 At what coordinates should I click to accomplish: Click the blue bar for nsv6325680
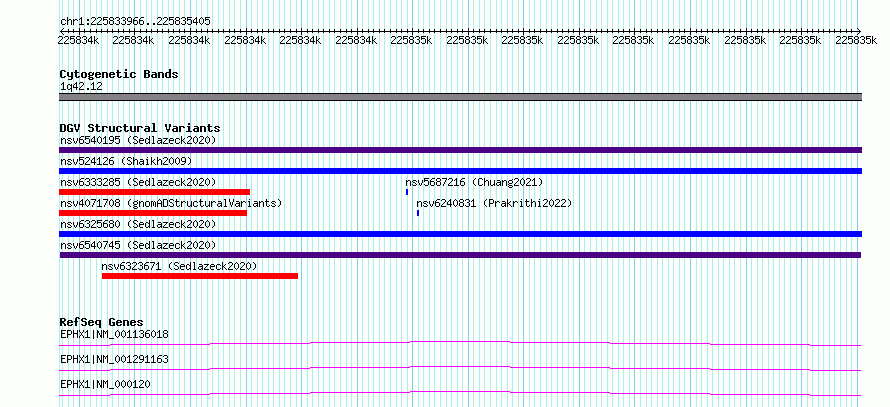[x=460, y=234]
